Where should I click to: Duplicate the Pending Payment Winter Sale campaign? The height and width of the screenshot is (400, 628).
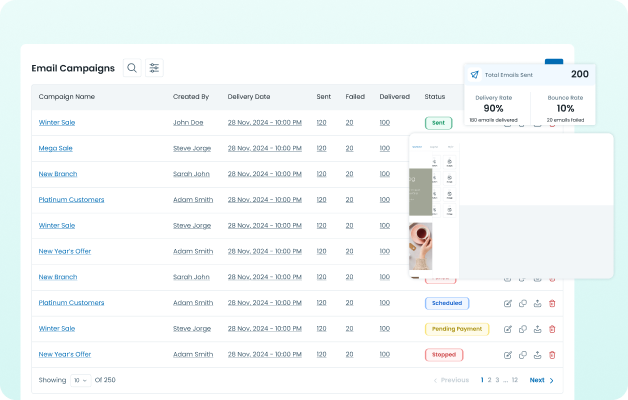pos(523,329)
